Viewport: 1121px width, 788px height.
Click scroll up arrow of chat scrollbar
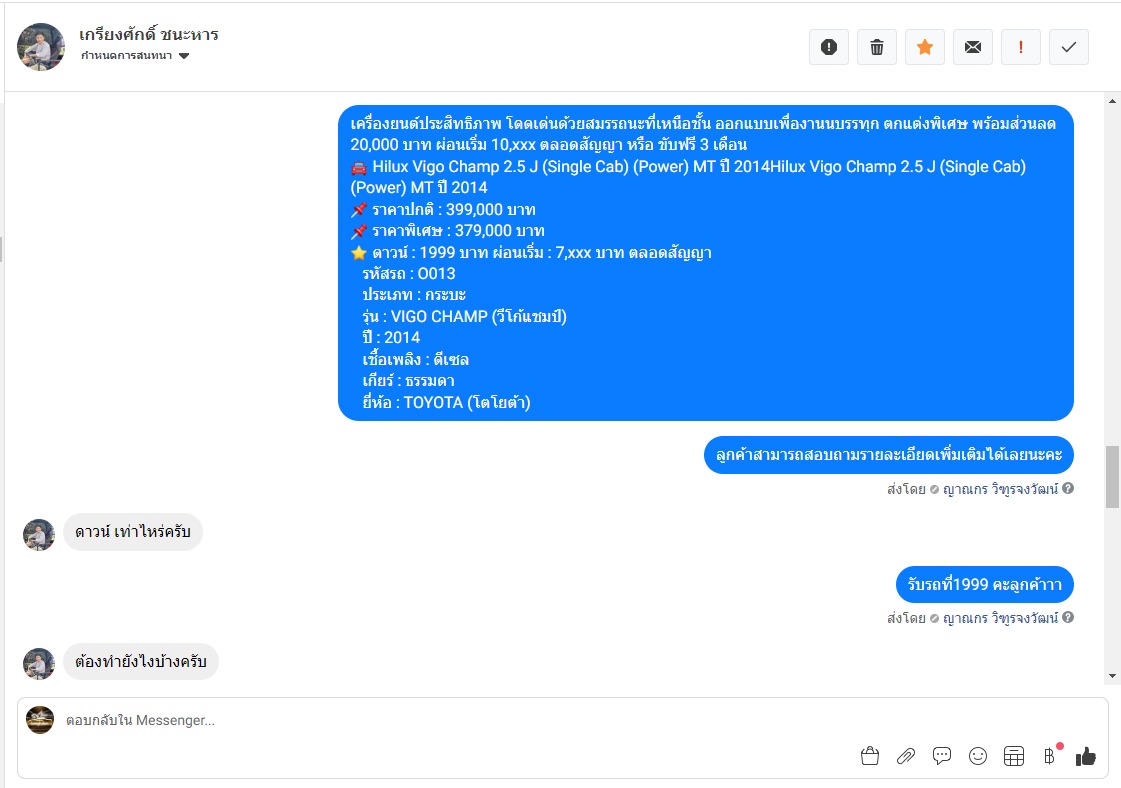[1112, 102]
